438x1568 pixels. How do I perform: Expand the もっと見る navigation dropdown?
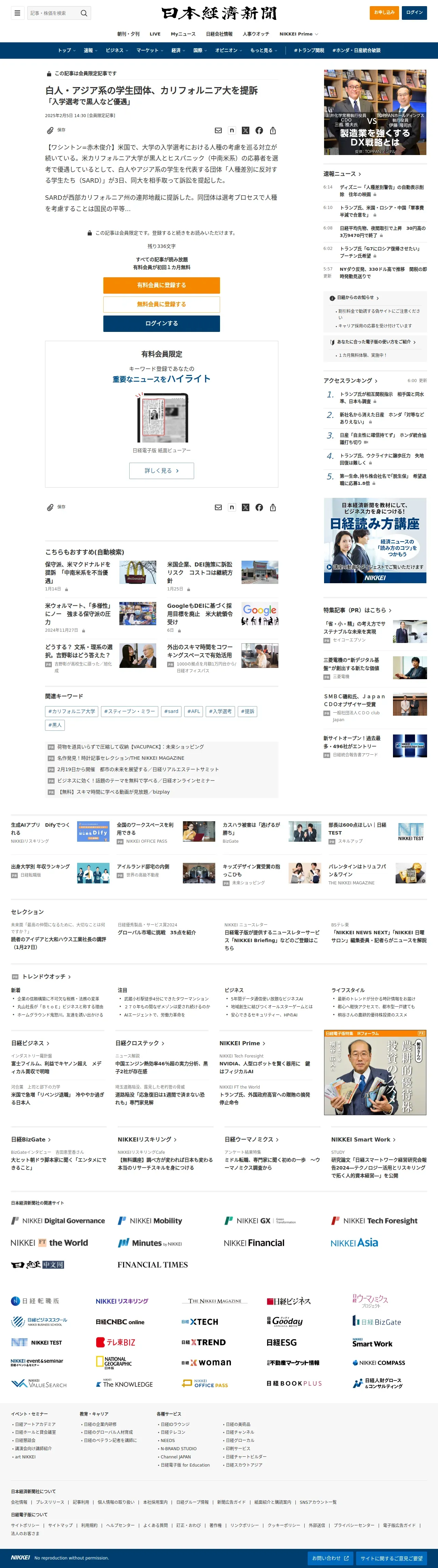click(x=263, y=51)
